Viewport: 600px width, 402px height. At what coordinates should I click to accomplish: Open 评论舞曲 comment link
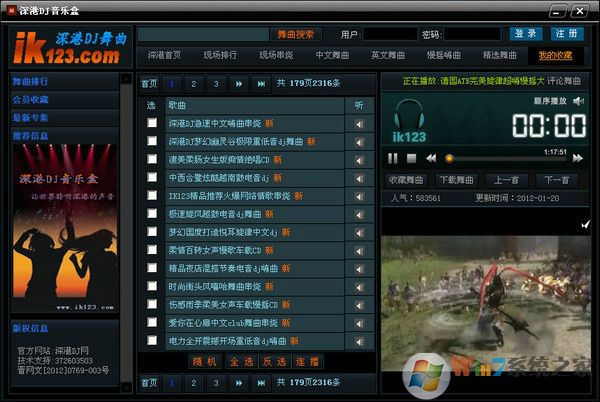point(564,81)
